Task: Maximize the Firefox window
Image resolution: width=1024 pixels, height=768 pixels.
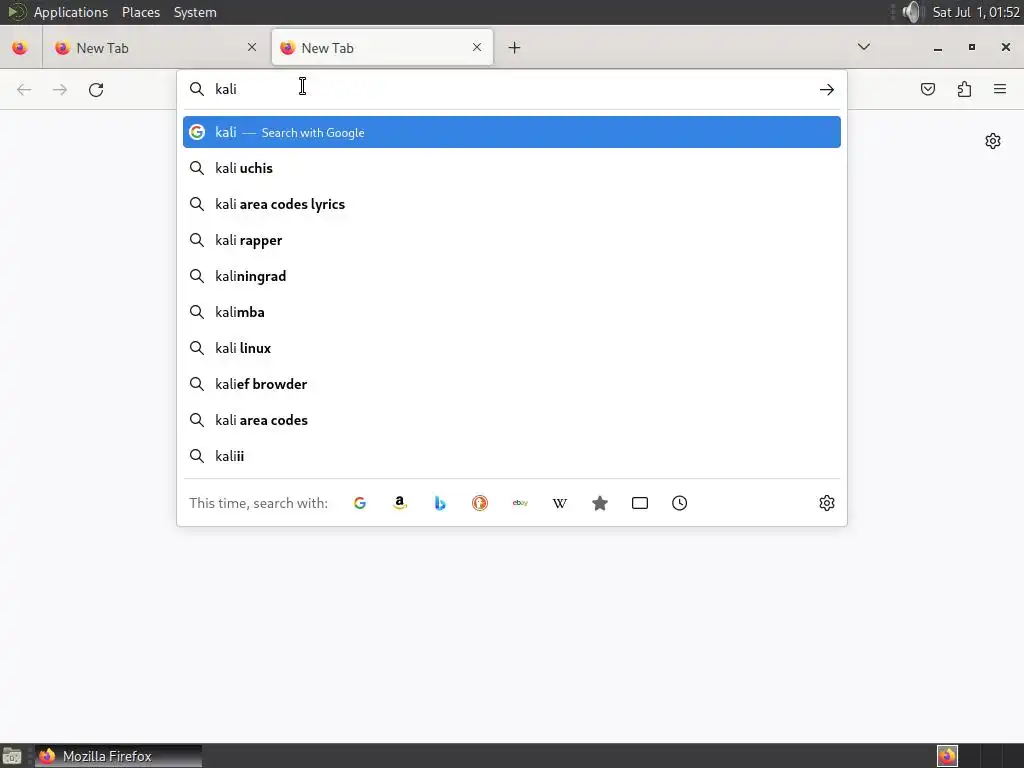Action: (x=972, y=47)
